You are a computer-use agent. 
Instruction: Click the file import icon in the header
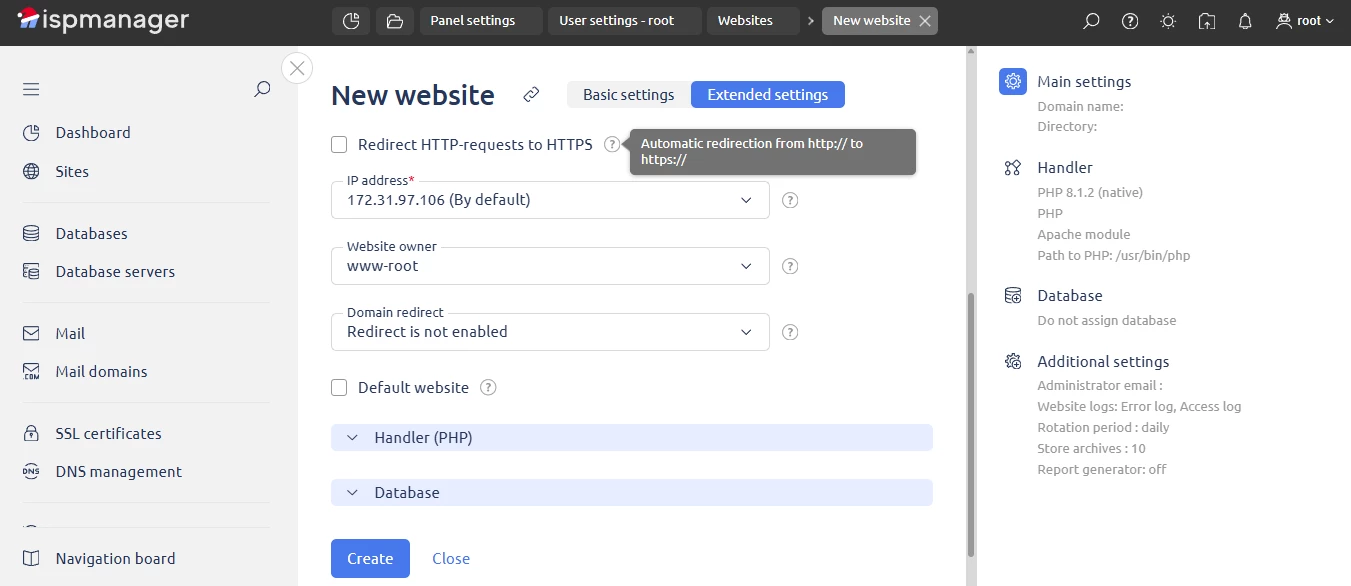tap(1206, 20)
